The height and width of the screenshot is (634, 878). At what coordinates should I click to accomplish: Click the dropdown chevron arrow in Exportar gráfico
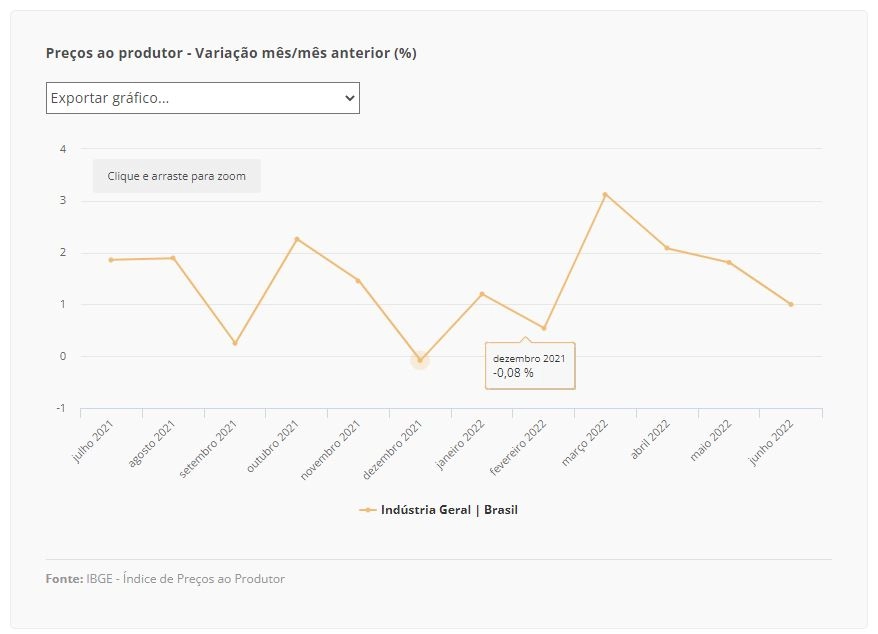(349, 98)
